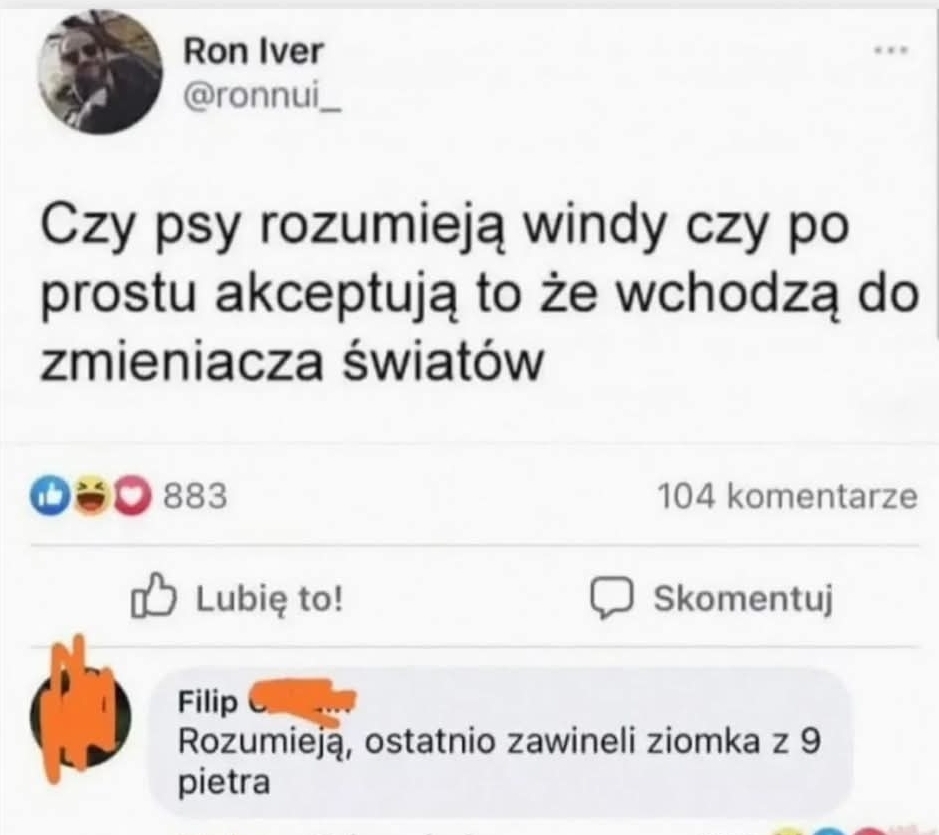
Task: Click the word zmieniacza in the post
Action: coord(181,362)
